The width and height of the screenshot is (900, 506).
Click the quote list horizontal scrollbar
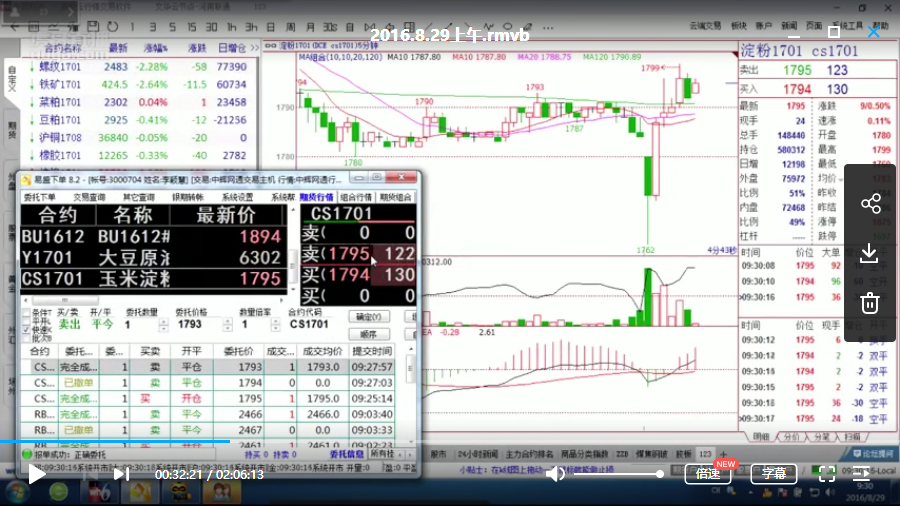[153, 300]
